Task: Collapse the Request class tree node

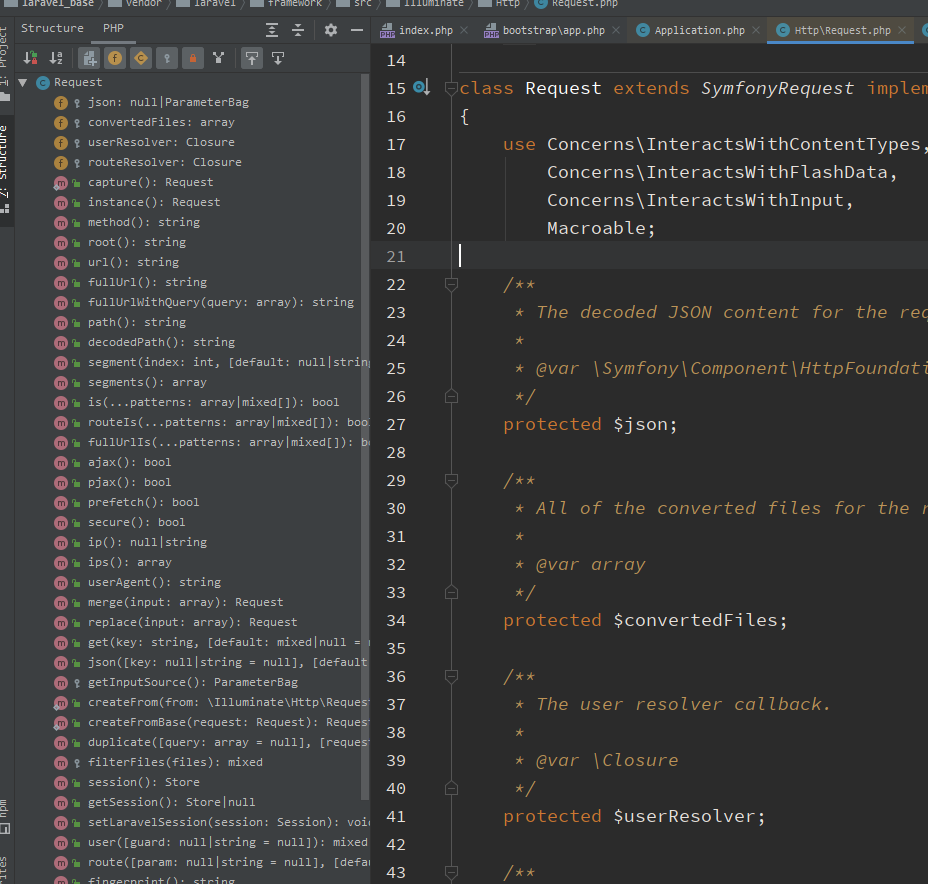Action: (x=23, y=82)
